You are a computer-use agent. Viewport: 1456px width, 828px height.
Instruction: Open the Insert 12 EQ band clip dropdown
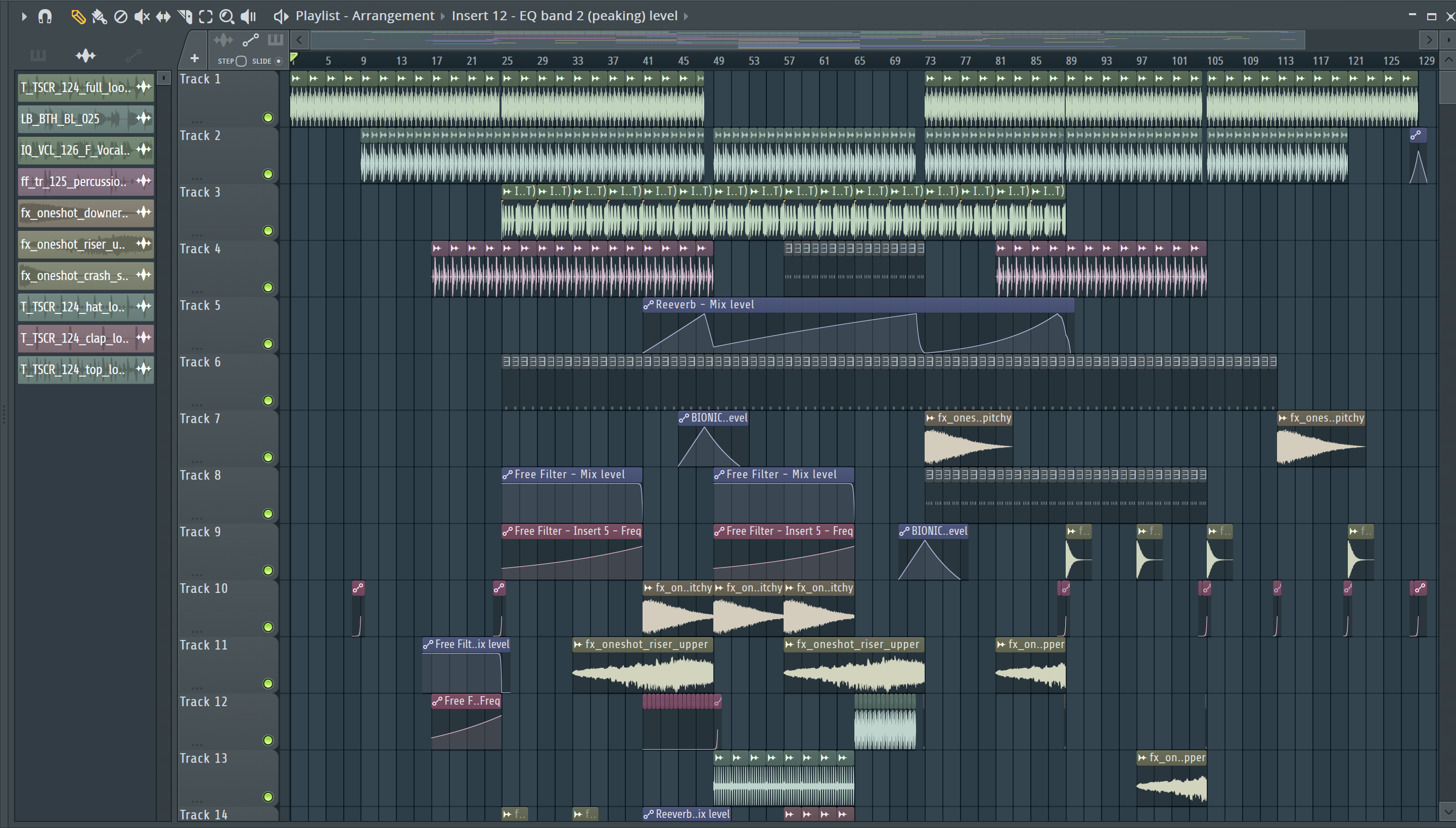564,16
